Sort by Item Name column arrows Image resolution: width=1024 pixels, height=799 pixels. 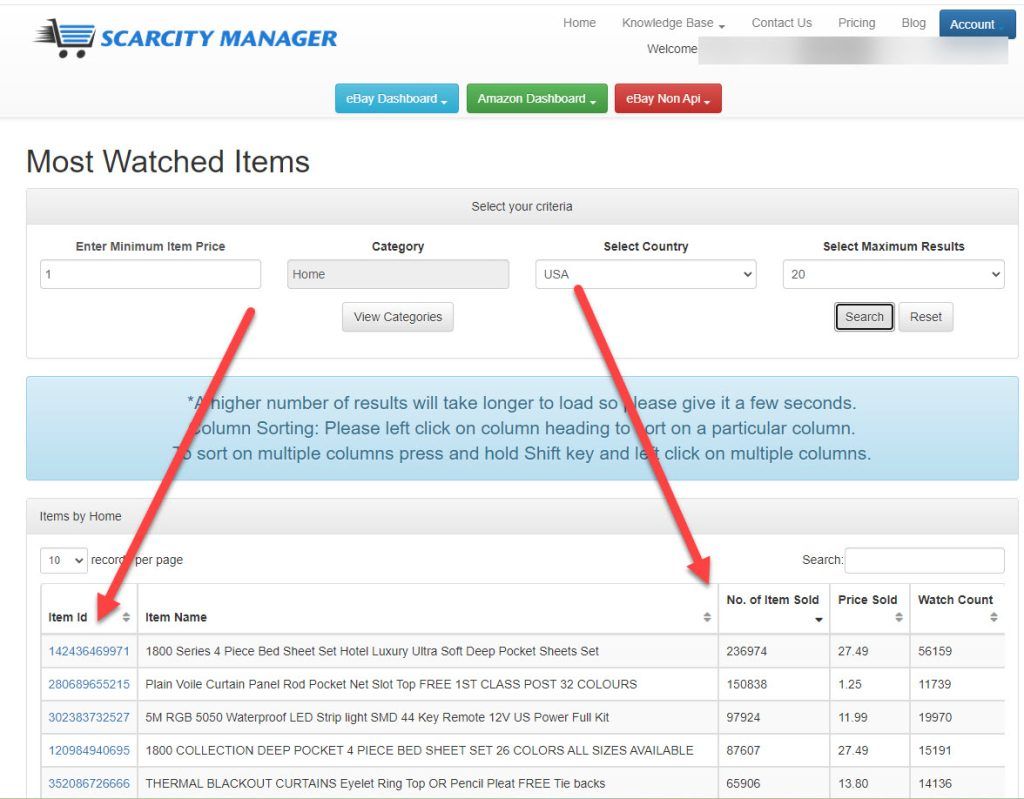pos(707,617)
